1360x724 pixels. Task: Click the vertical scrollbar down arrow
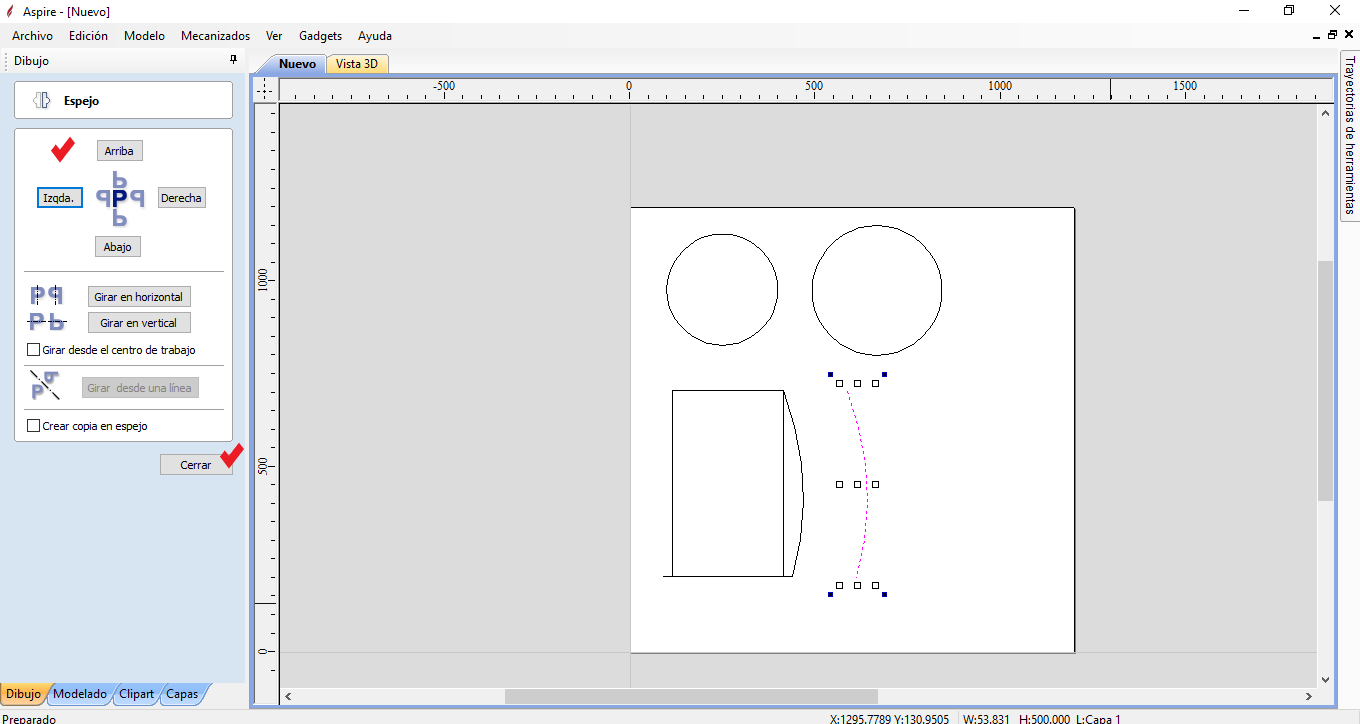[1325, 679]
